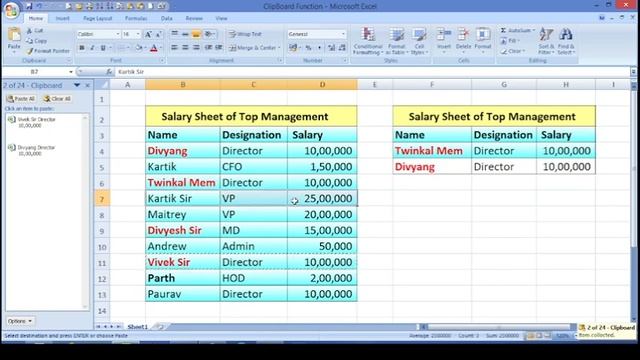Viewport: 640px width, 360px height.
Task: Open Sort & Filter menu
Action: [546, 41]
